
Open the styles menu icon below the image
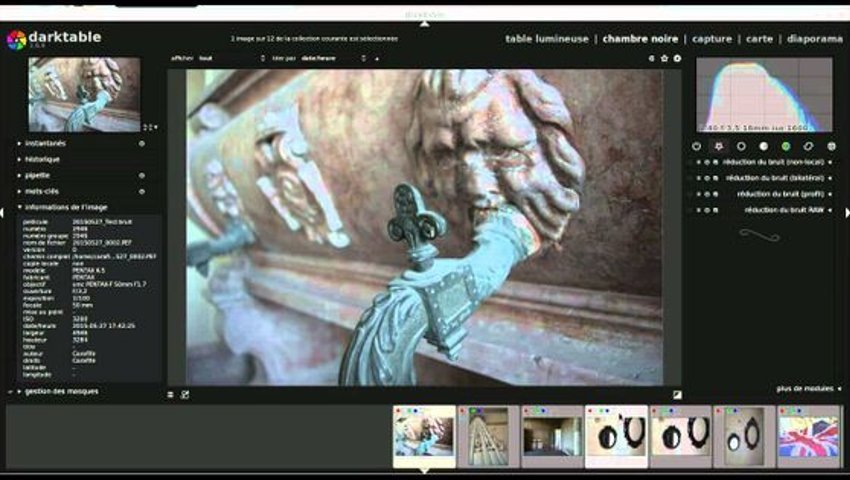coord(170,395)
